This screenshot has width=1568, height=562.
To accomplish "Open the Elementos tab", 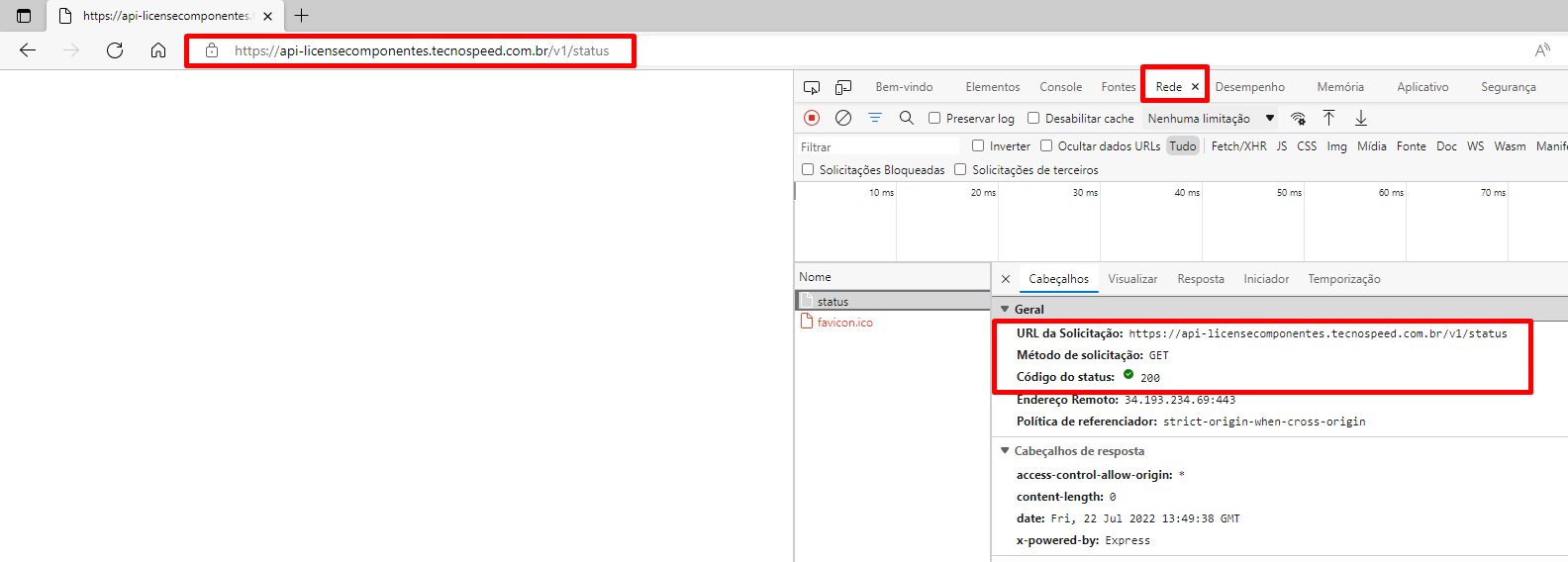I will point(993,87).
